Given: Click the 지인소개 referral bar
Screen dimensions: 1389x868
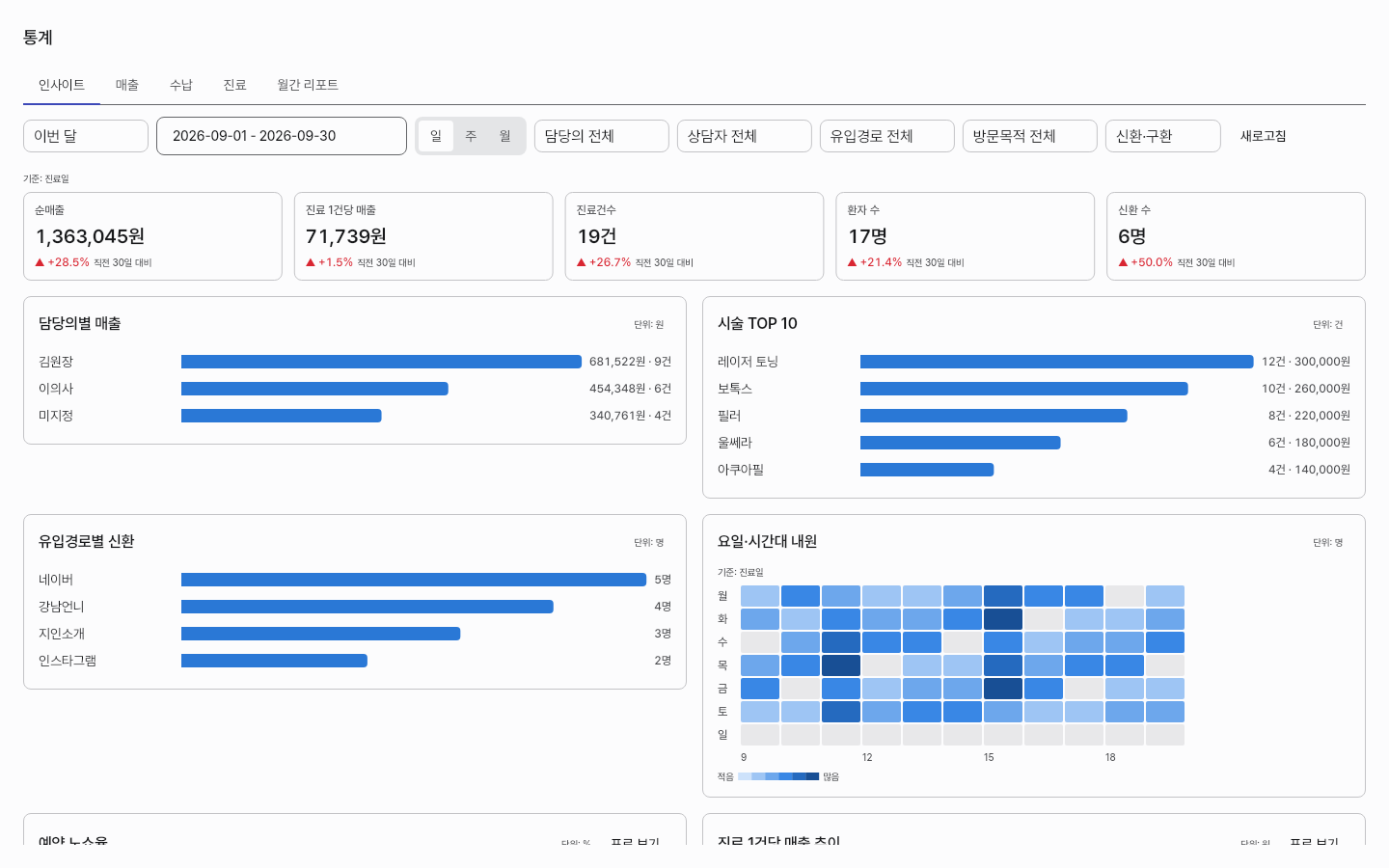Looking at the screenshot, I should (x=321, y=634).
